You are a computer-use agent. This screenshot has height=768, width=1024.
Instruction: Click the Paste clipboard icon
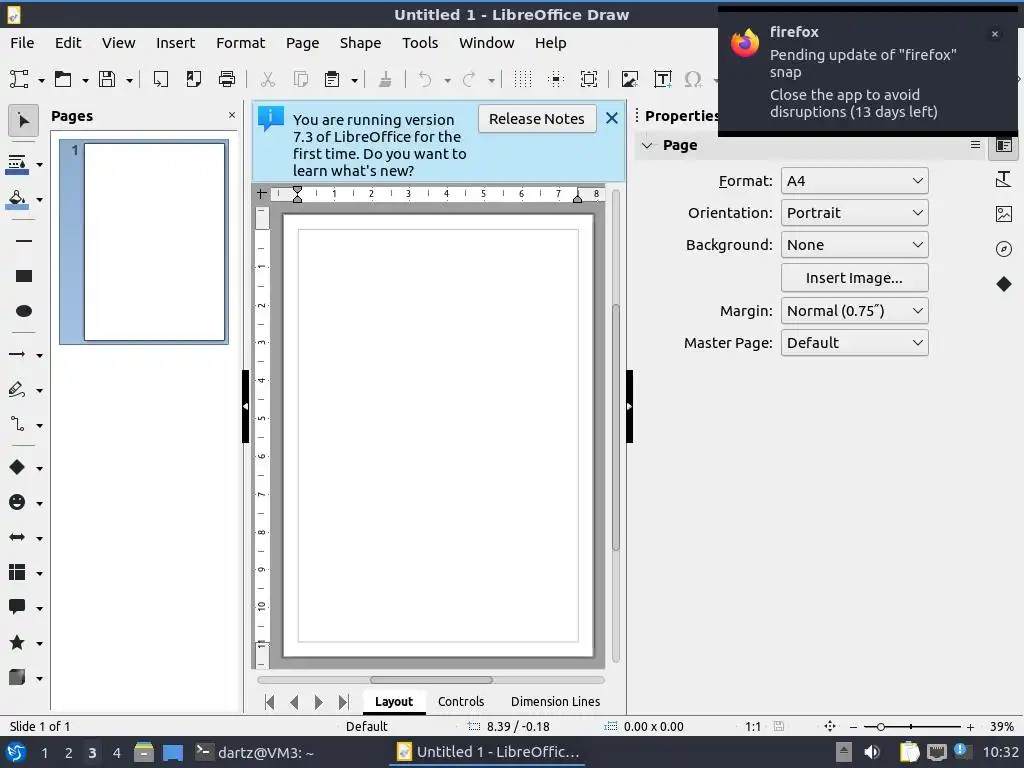(x=332, y=80)
